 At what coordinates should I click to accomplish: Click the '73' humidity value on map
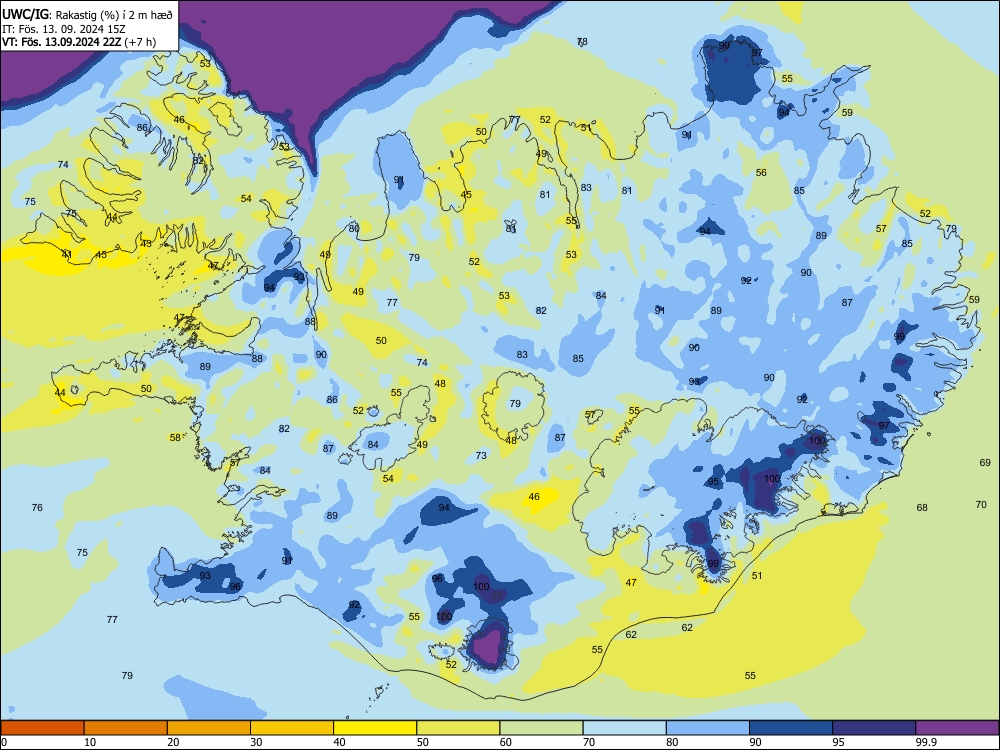click(x=481, y=455)
